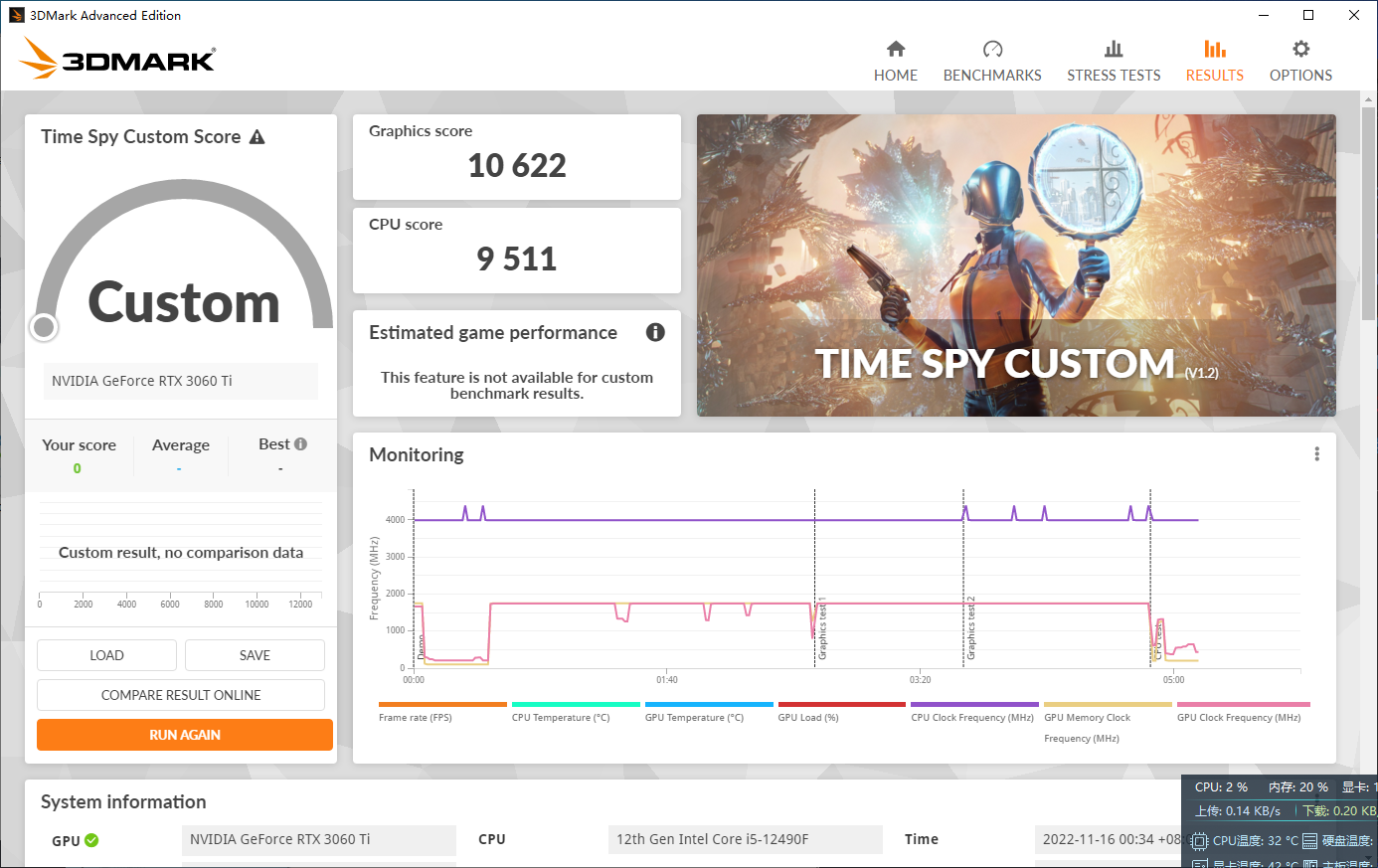Open Monitoring three-dot options menu
The height and width of the screenshot is (868, 1378).
point(1316,454)
